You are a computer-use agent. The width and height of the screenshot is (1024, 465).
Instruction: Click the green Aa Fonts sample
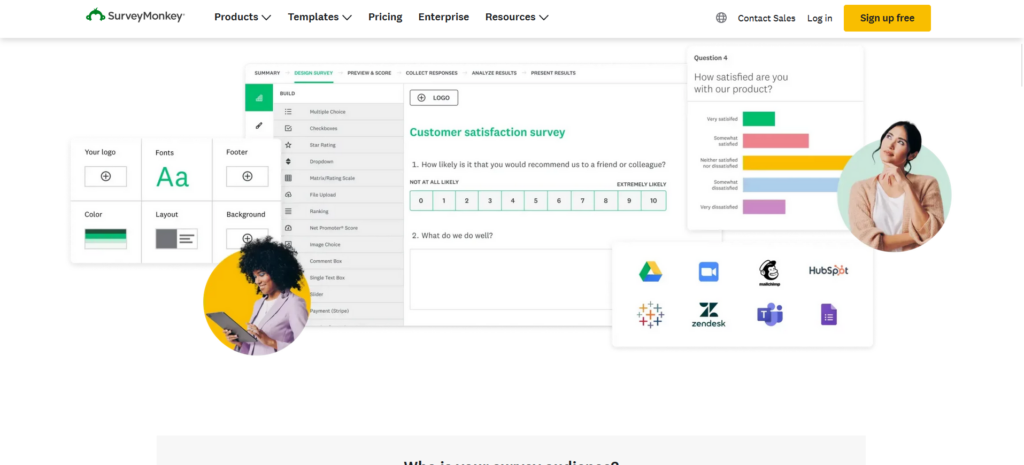coord(172,177)
